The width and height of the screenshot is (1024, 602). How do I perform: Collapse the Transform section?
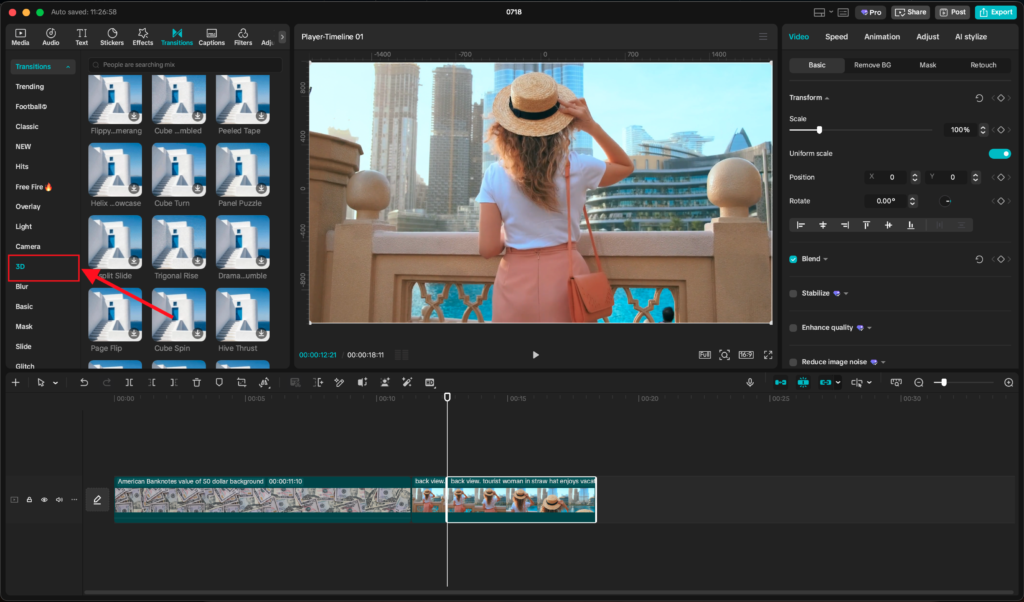tap(827, 98)
